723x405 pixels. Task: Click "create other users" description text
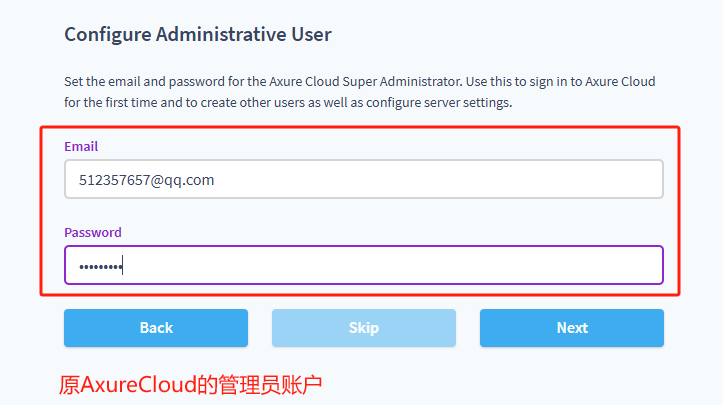click(x=240, y=103)
